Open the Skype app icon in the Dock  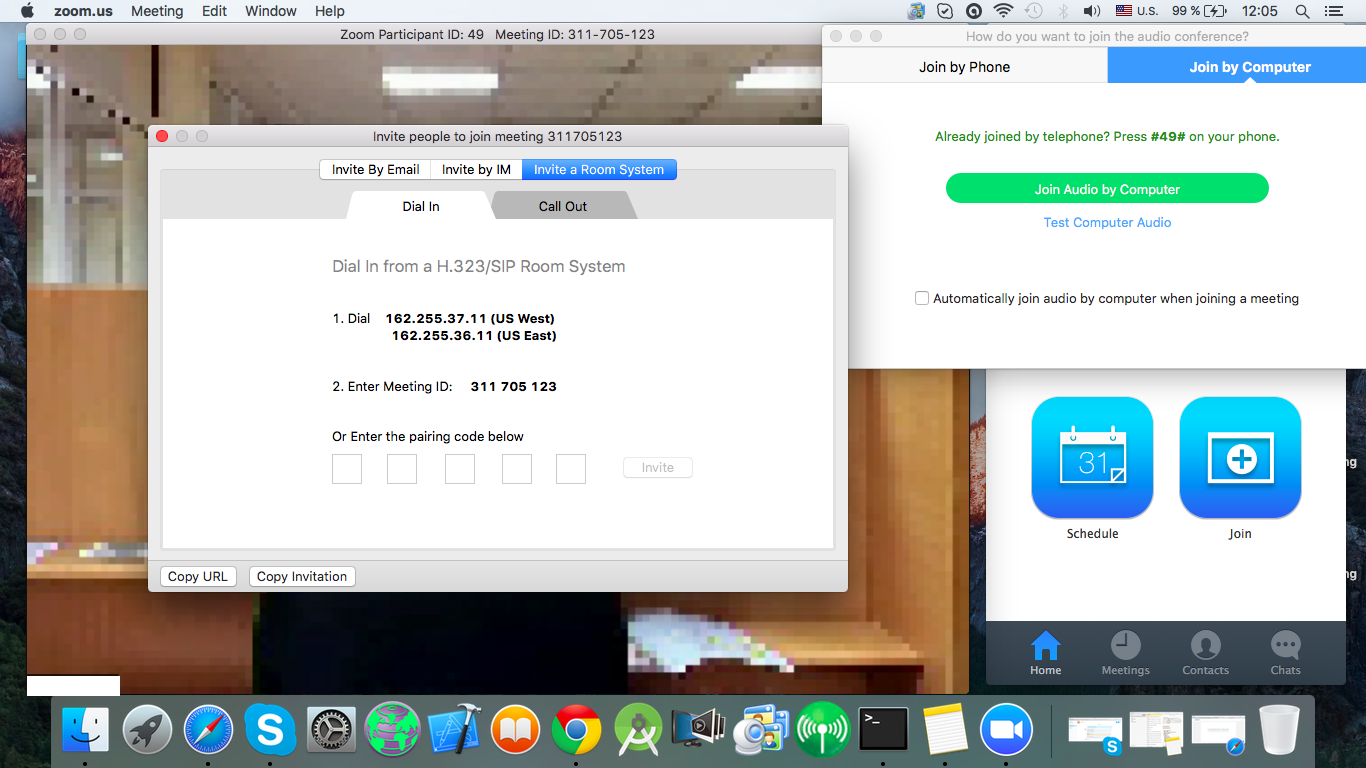(x=270, y=730)
